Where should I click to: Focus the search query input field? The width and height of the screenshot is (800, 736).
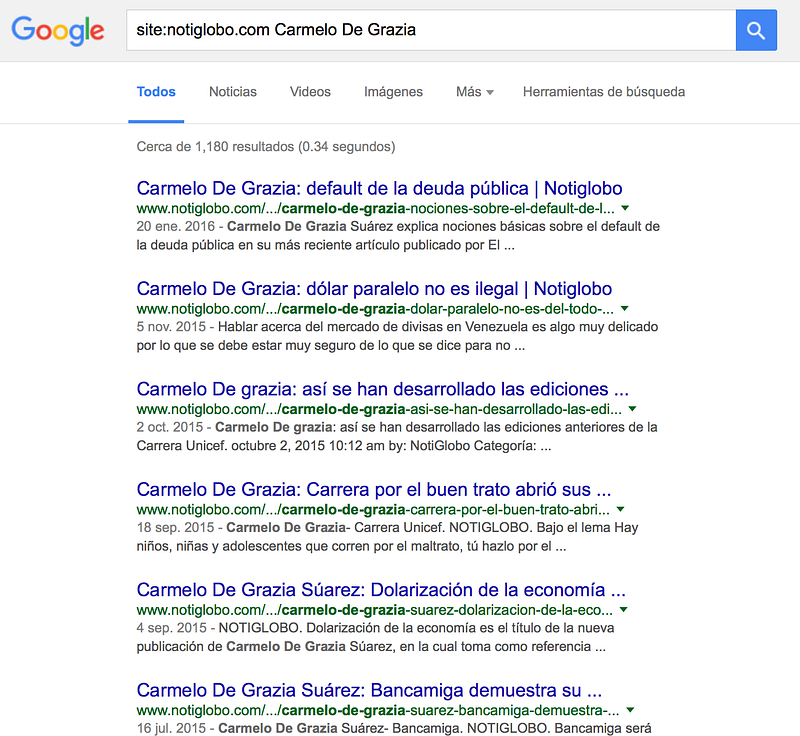pos(431,30)
